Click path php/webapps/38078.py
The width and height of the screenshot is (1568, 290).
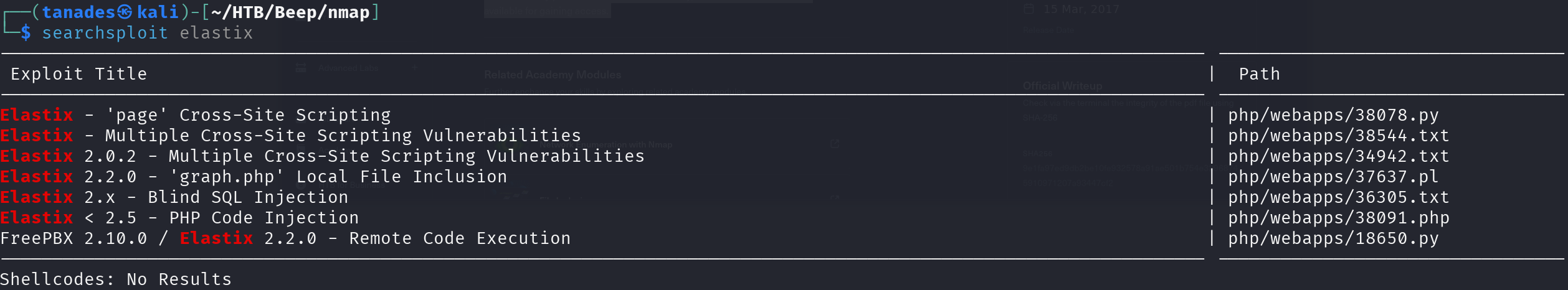point(1333,115)
